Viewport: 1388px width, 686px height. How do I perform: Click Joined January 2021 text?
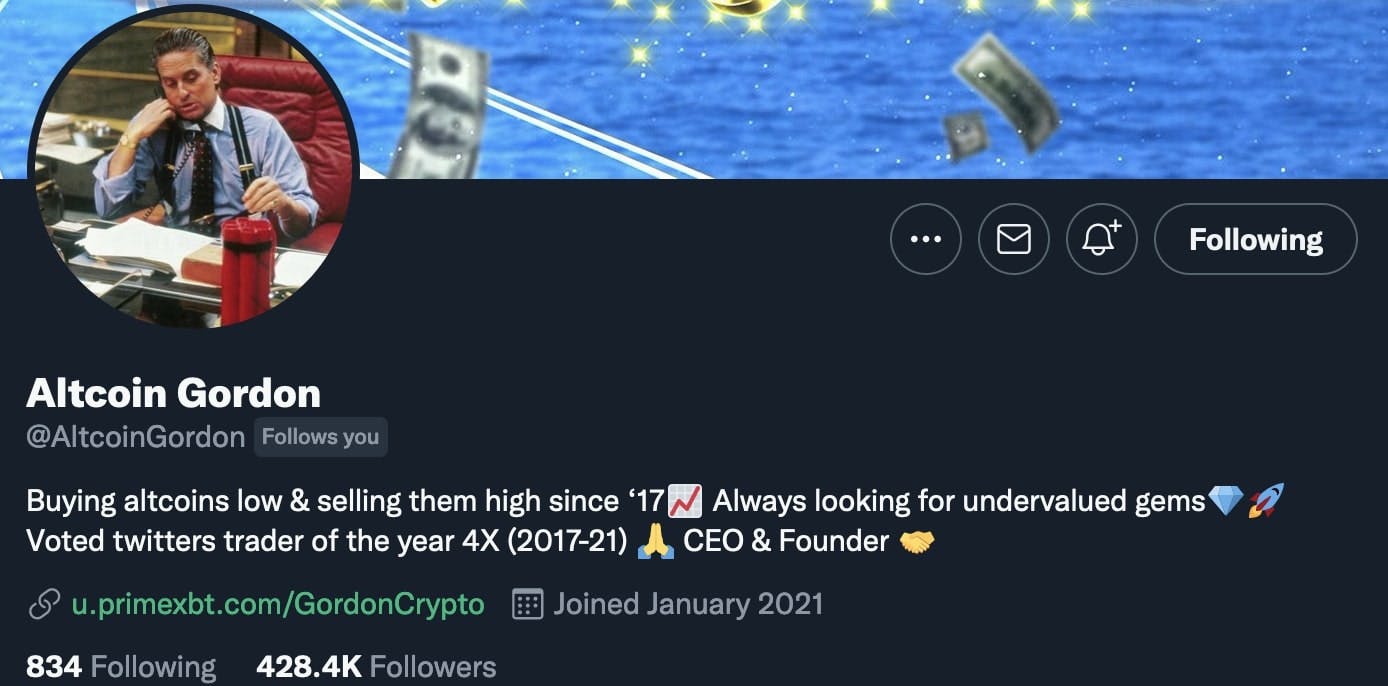690,603
